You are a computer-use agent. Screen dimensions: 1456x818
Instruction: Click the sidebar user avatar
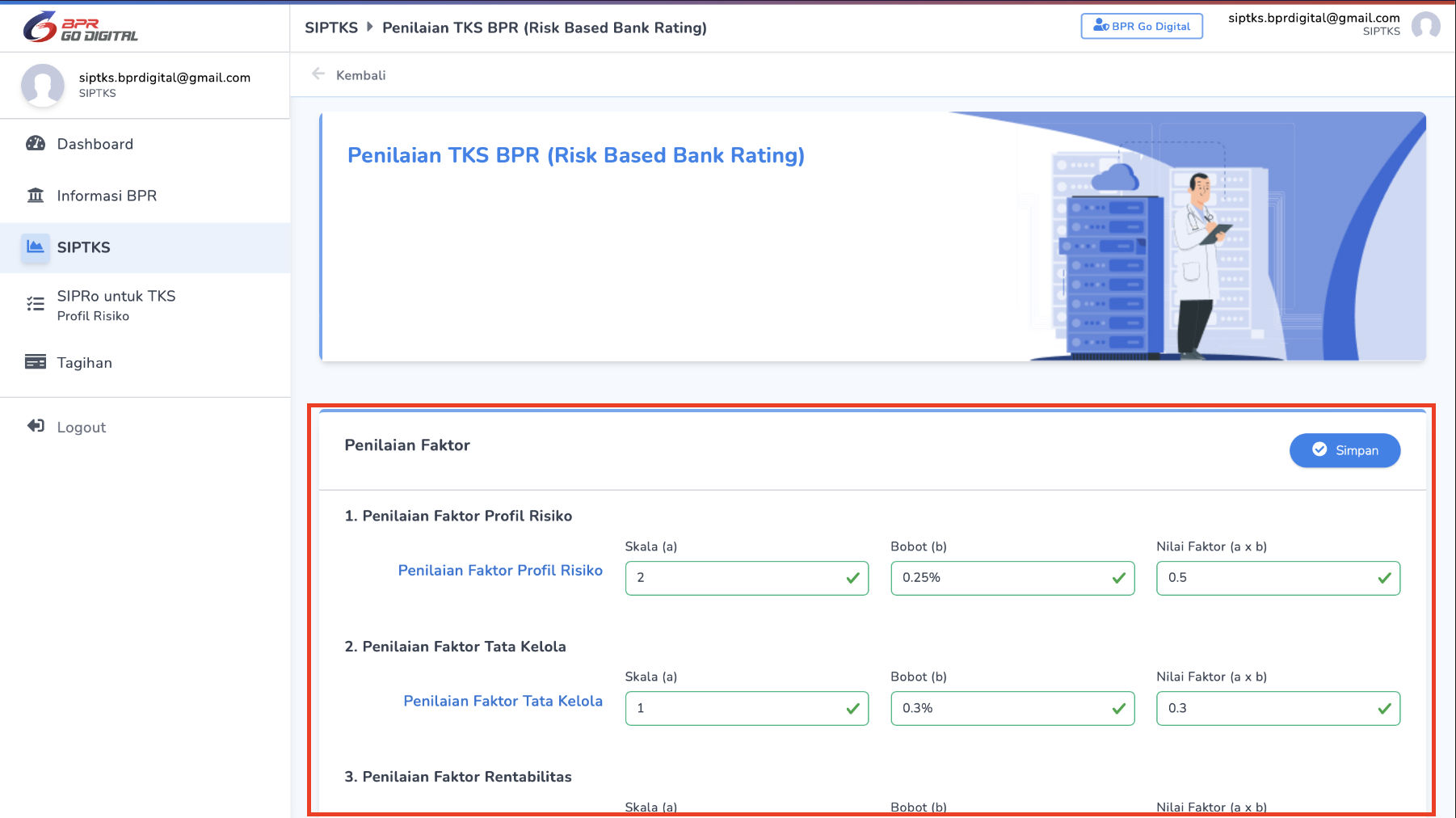(43, 85)
